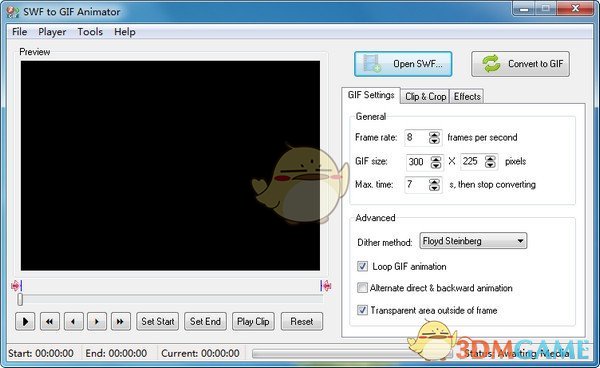Step forward one frame
The height and width of the screenshot is (368, 600).
97,321
